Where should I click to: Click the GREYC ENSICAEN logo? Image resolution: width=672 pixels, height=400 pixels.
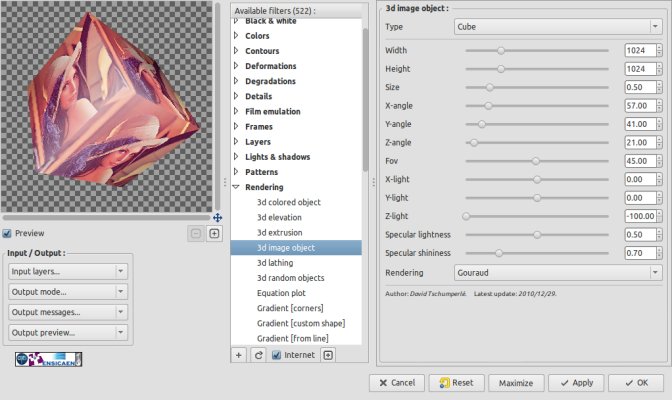48,359
